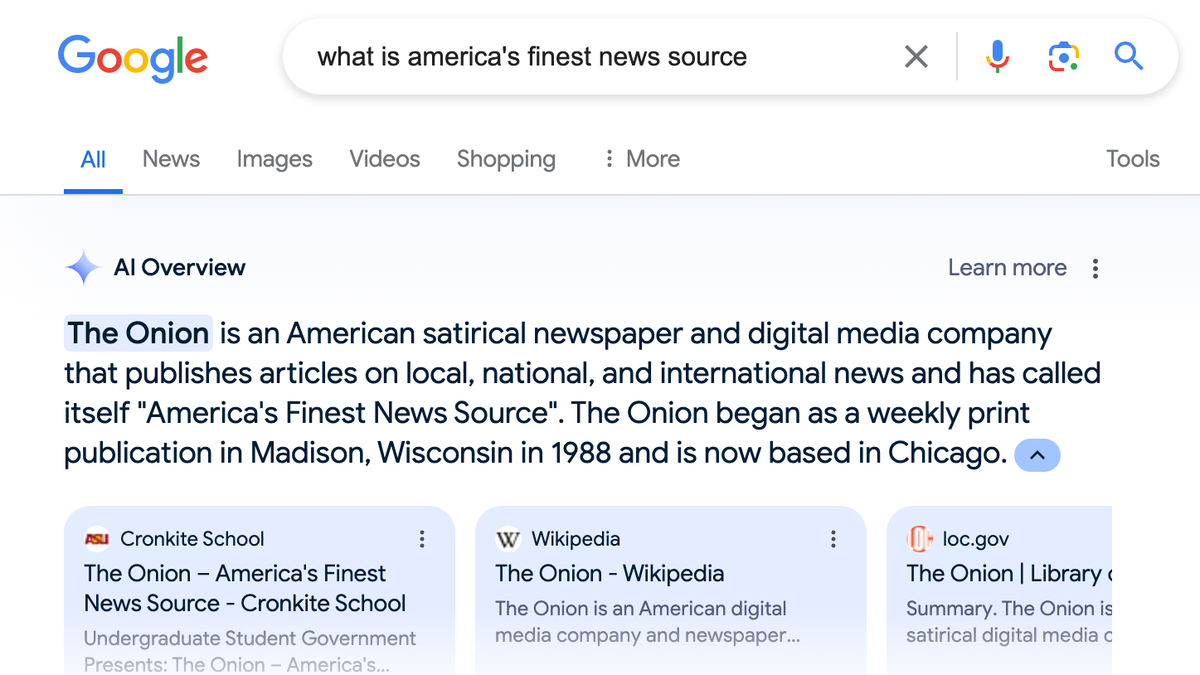Click the Google logo
The height and width of the screenshot is (675, 1200).
click(132, 57)
